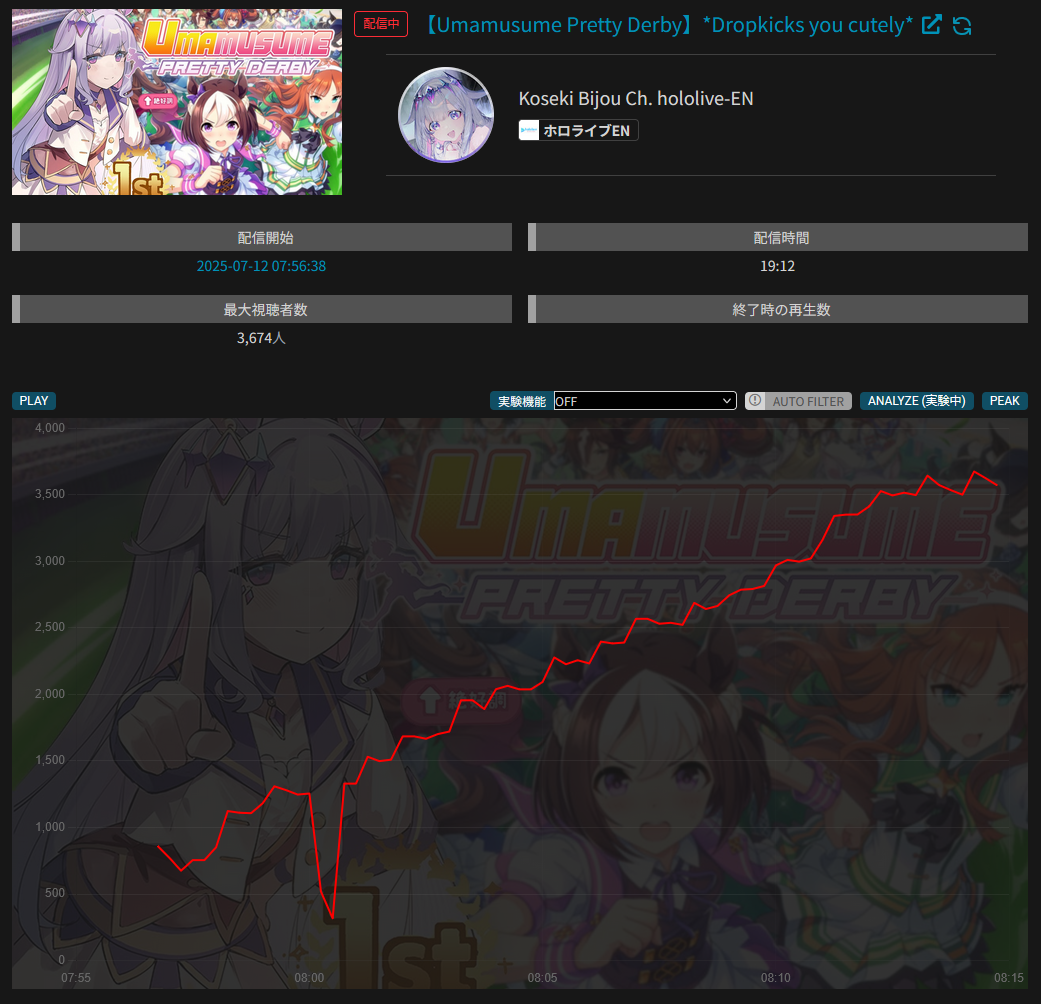Click the PEAK button
The image size is (1041, 1004).
[x=1004, y=400]
